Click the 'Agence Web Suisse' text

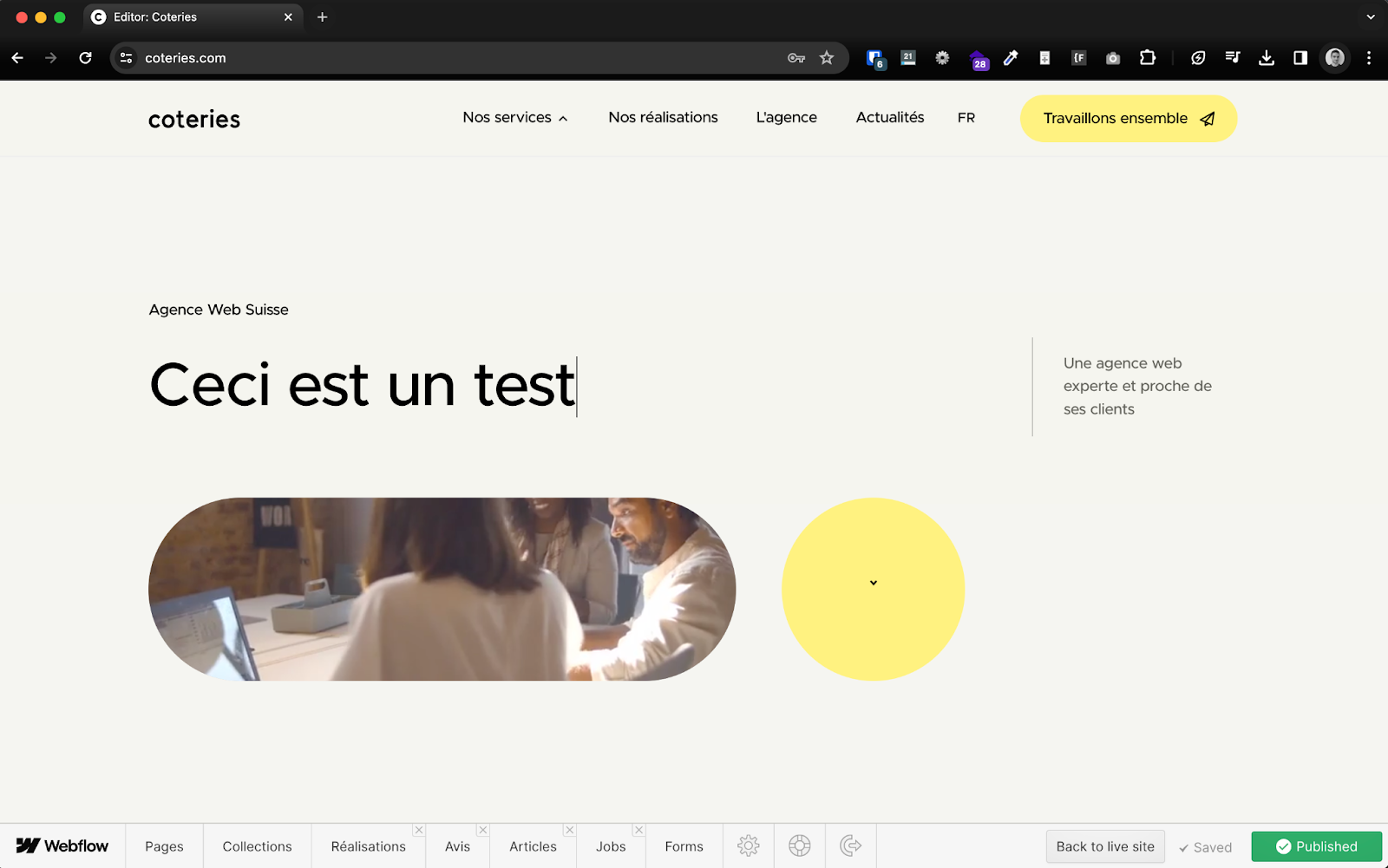219,310
